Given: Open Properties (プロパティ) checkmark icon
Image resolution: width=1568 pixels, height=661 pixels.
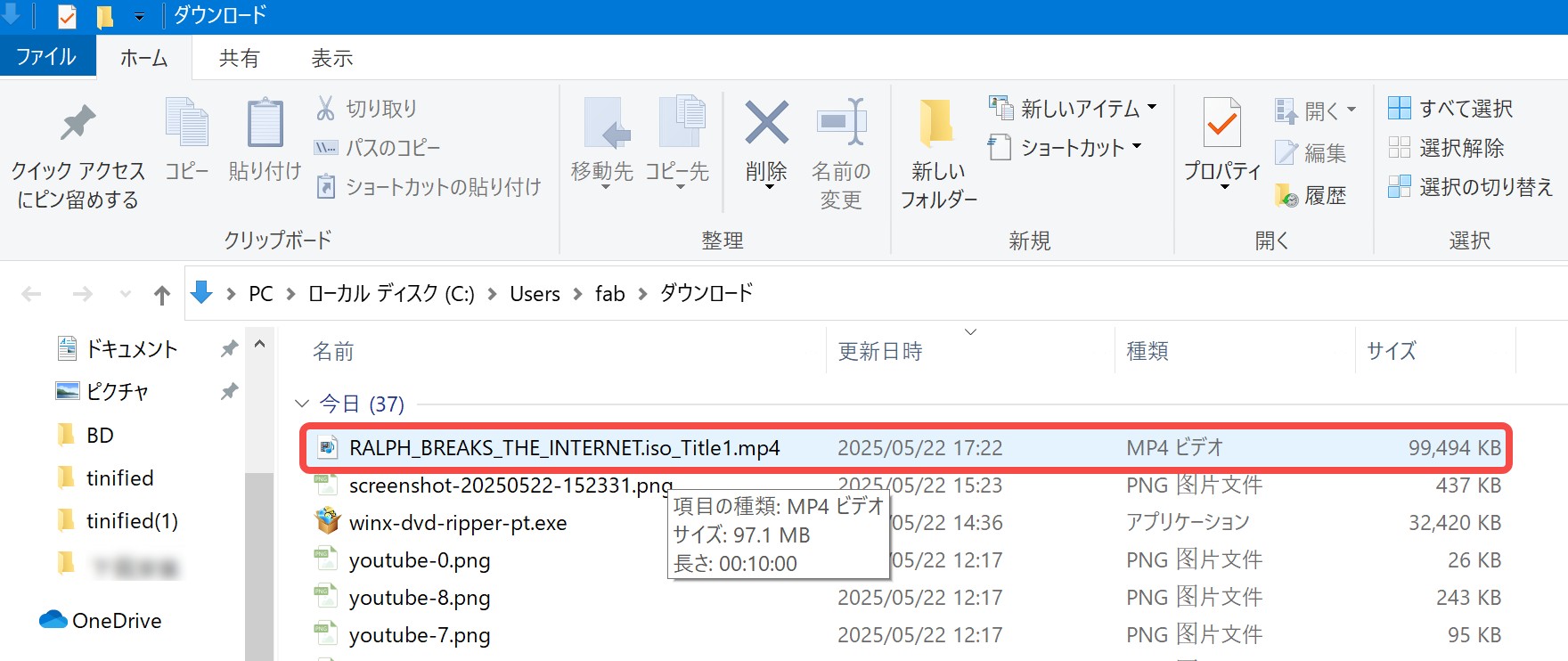Looking at the screenshot, I should tap(1222, 122).
